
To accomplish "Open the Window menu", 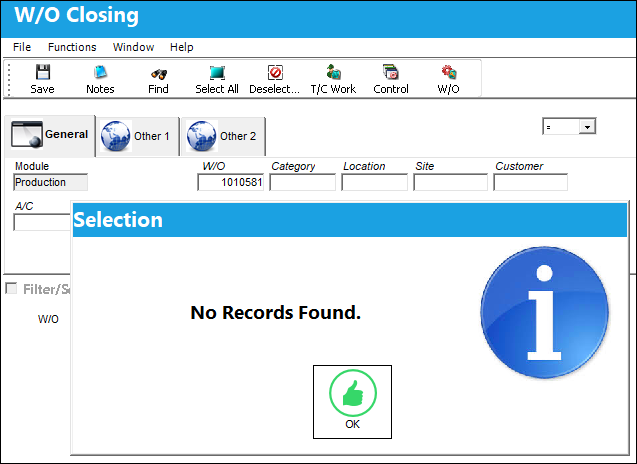I will coord(133,47).
